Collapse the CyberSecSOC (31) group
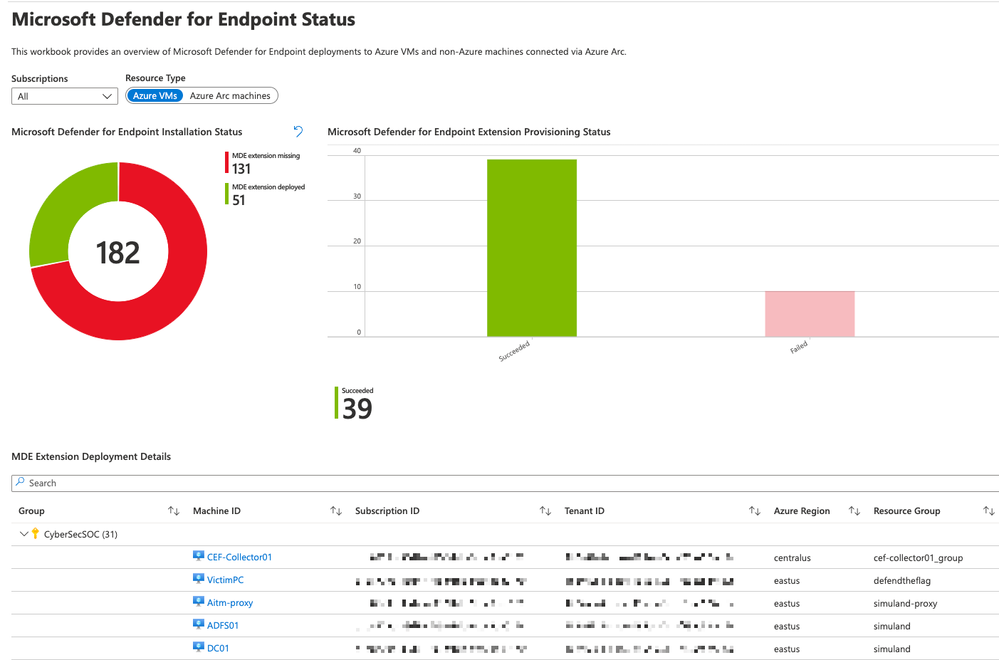Viewport: 999px width, 660px height. 24,534
